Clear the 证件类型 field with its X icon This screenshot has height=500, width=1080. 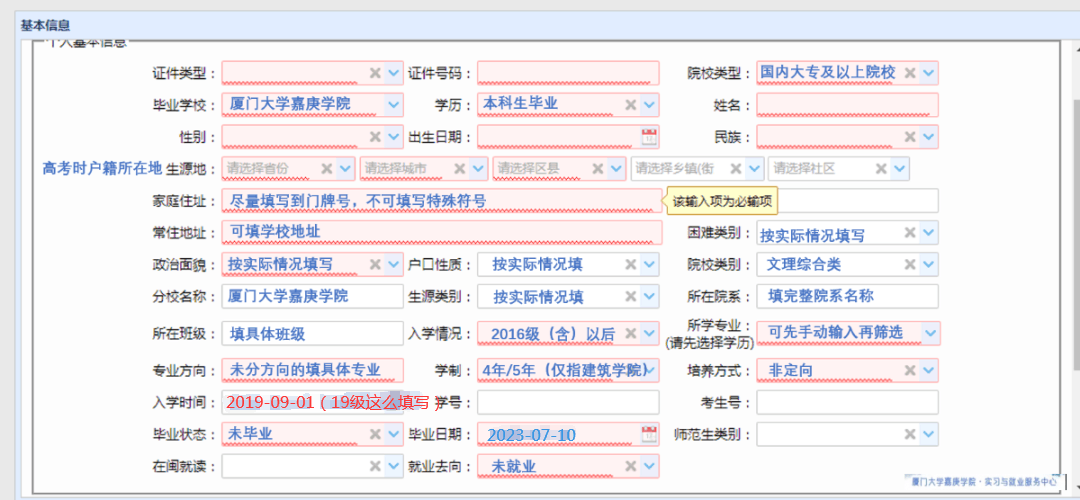375,73
